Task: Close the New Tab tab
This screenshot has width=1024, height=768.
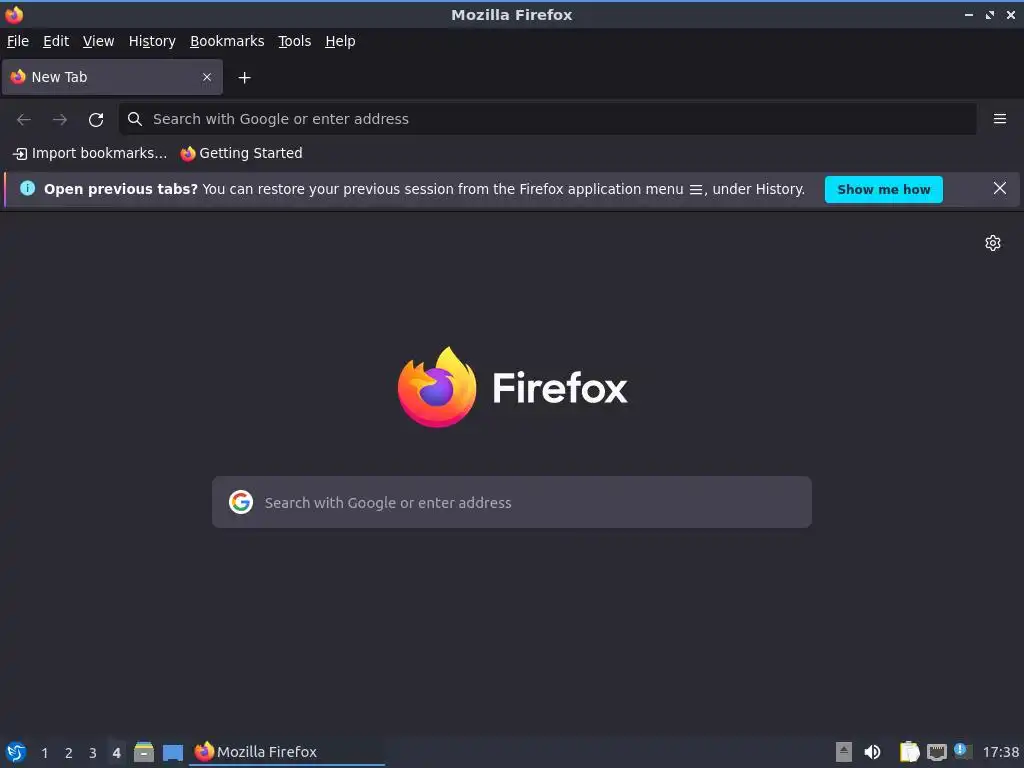Action: 206,77
